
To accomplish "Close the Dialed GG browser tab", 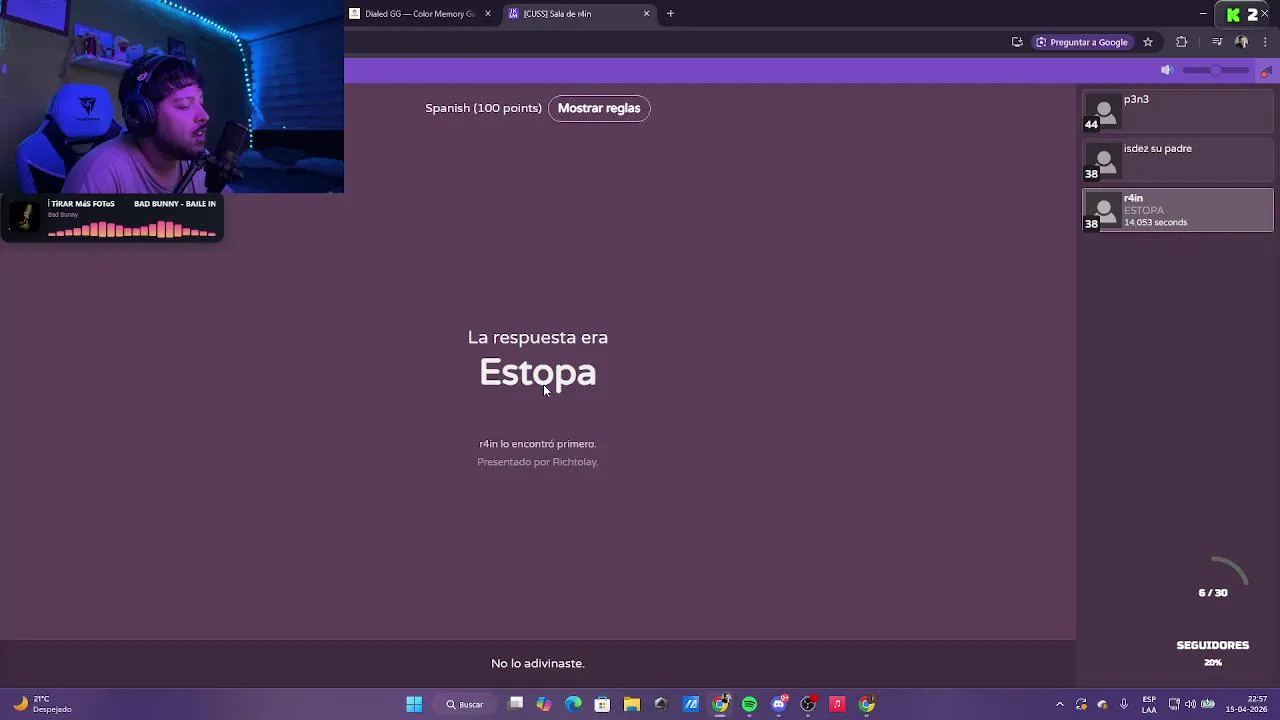I will pyautogui.click(x=488, y=14).
